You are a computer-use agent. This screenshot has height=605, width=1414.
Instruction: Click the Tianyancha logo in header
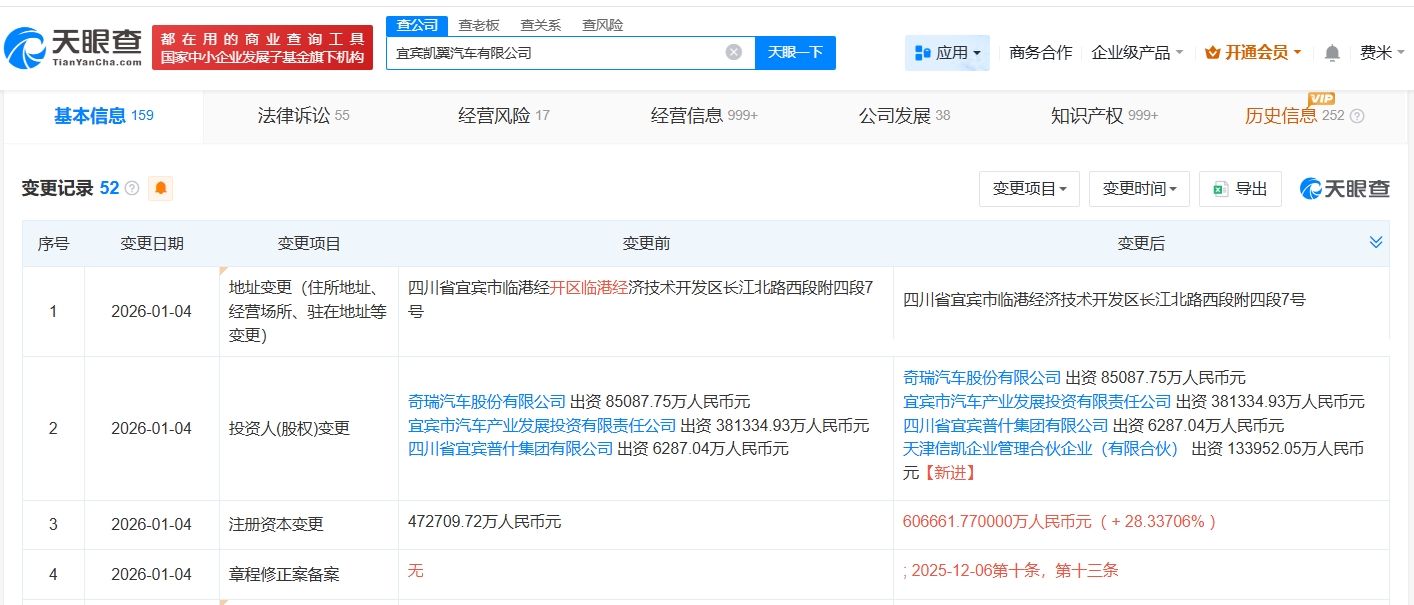pos(73,47)
